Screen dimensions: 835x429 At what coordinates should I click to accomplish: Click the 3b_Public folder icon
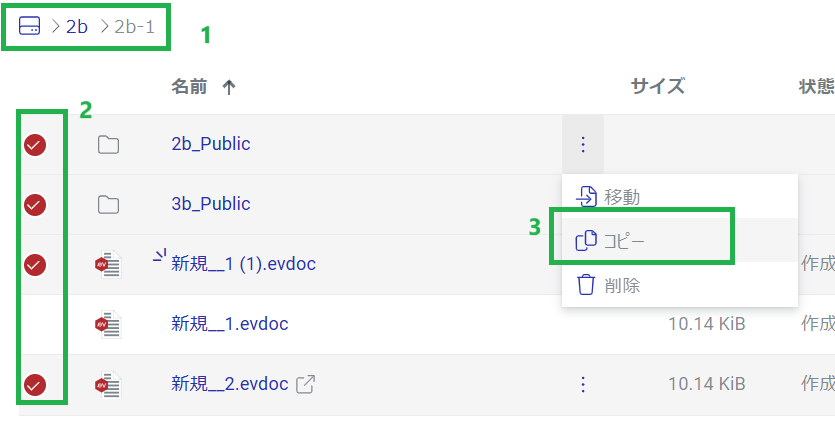click(109, 204)
